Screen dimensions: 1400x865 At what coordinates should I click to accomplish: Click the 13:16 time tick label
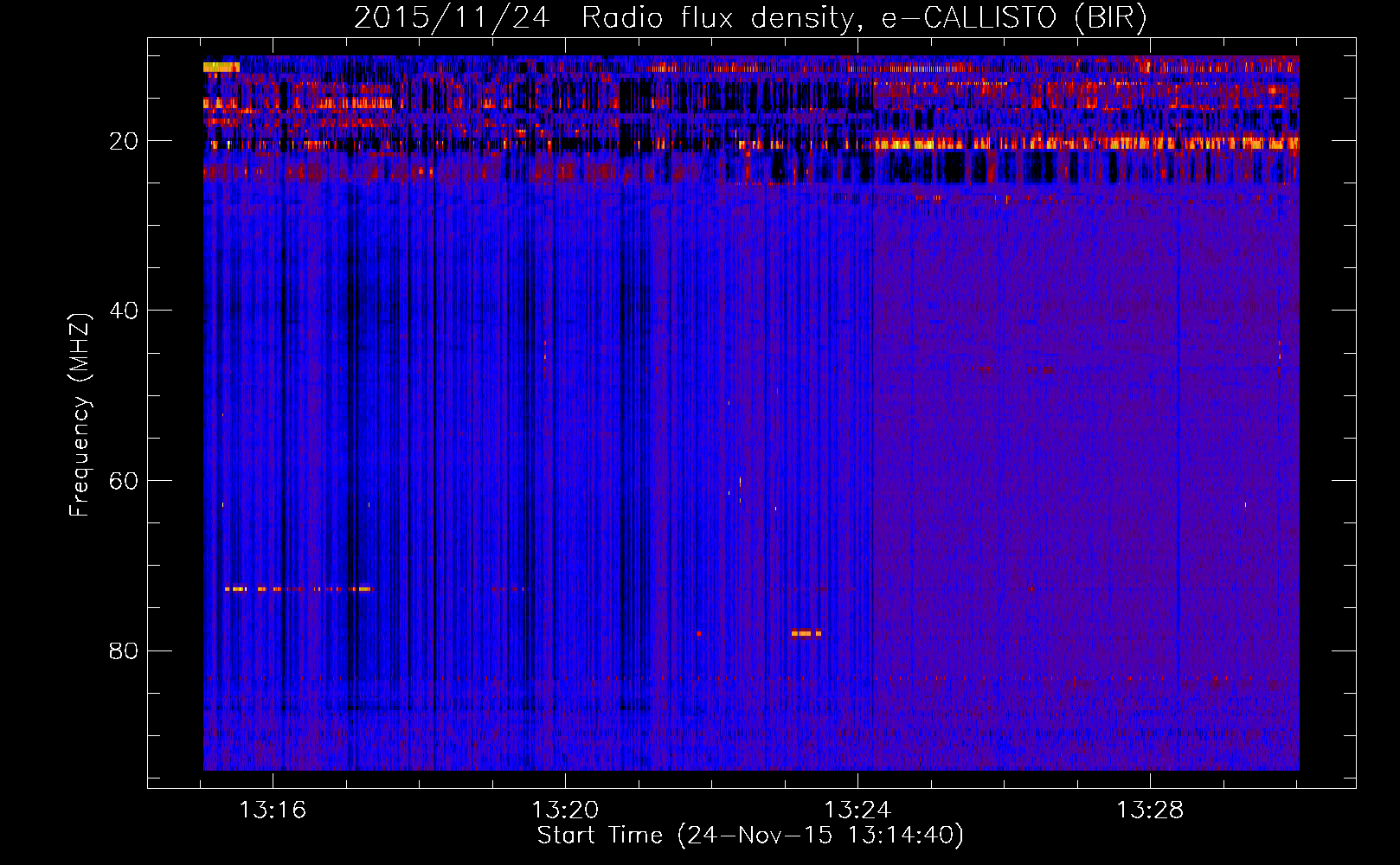tap(273, 811)
